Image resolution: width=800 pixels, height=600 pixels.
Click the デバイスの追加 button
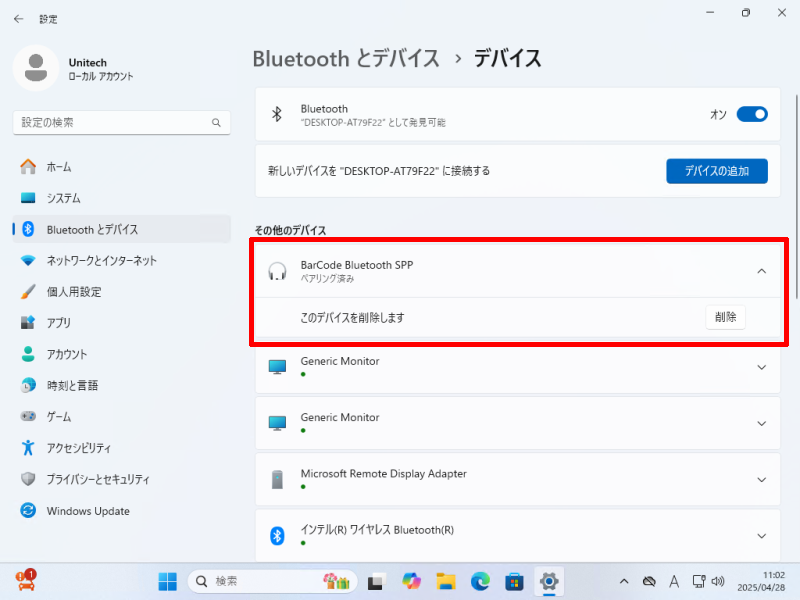716,171
